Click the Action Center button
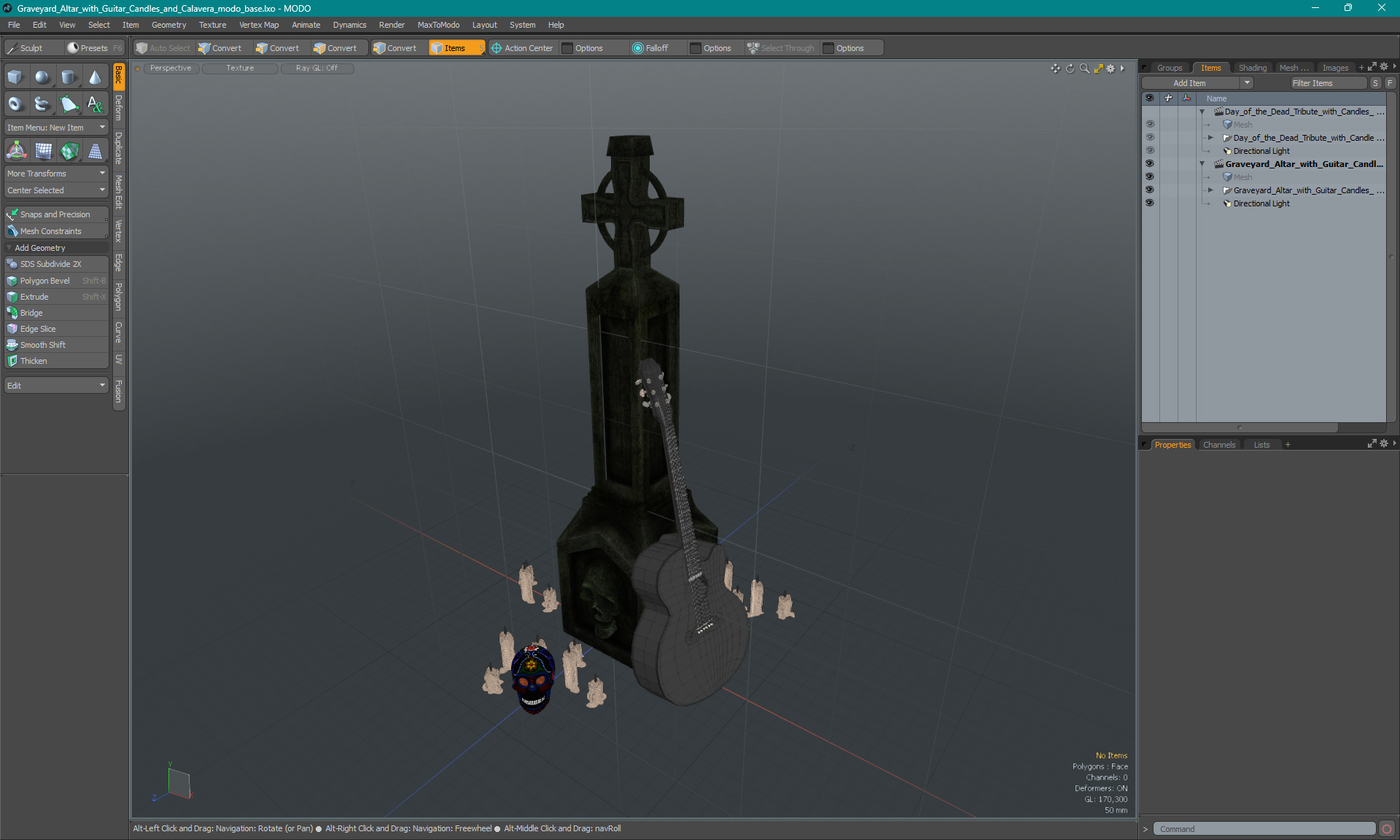The width and height of the screenshot is (1400, 840). click(522, 48)
